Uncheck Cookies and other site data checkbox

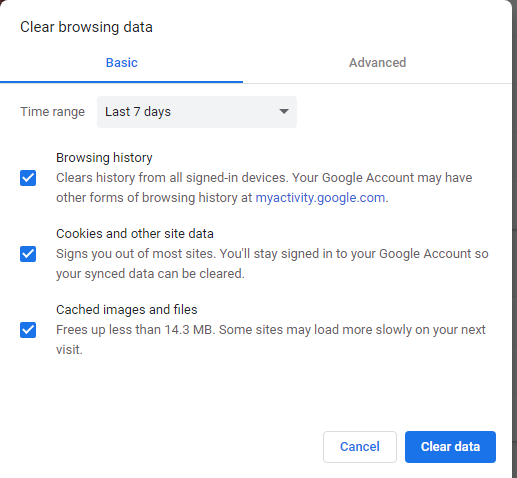[28, 254]
